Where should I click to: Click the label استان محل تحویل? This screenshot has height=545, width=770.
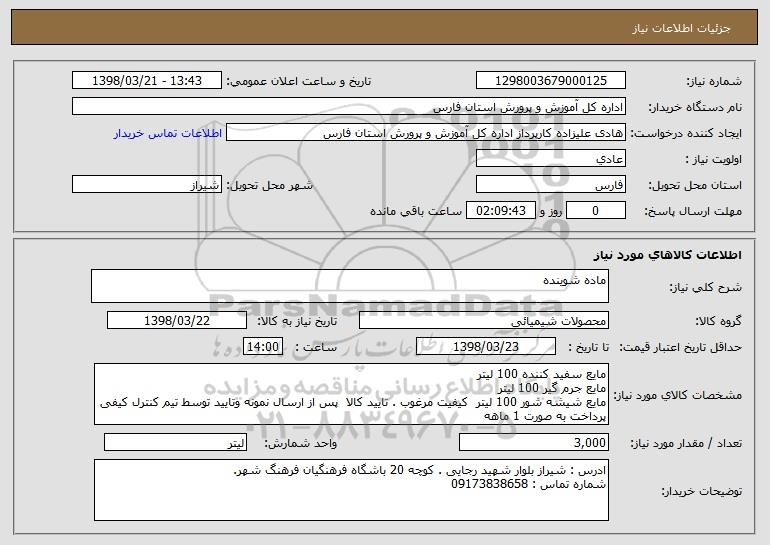695,186
